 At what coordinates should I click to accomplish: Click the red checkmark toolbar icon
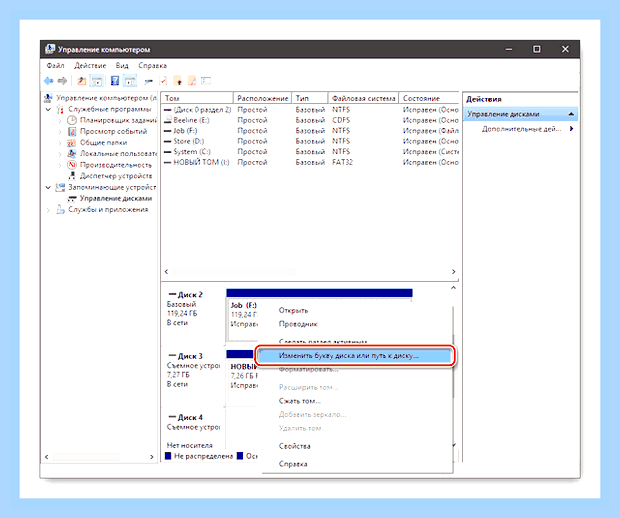[x=163, y=81]
